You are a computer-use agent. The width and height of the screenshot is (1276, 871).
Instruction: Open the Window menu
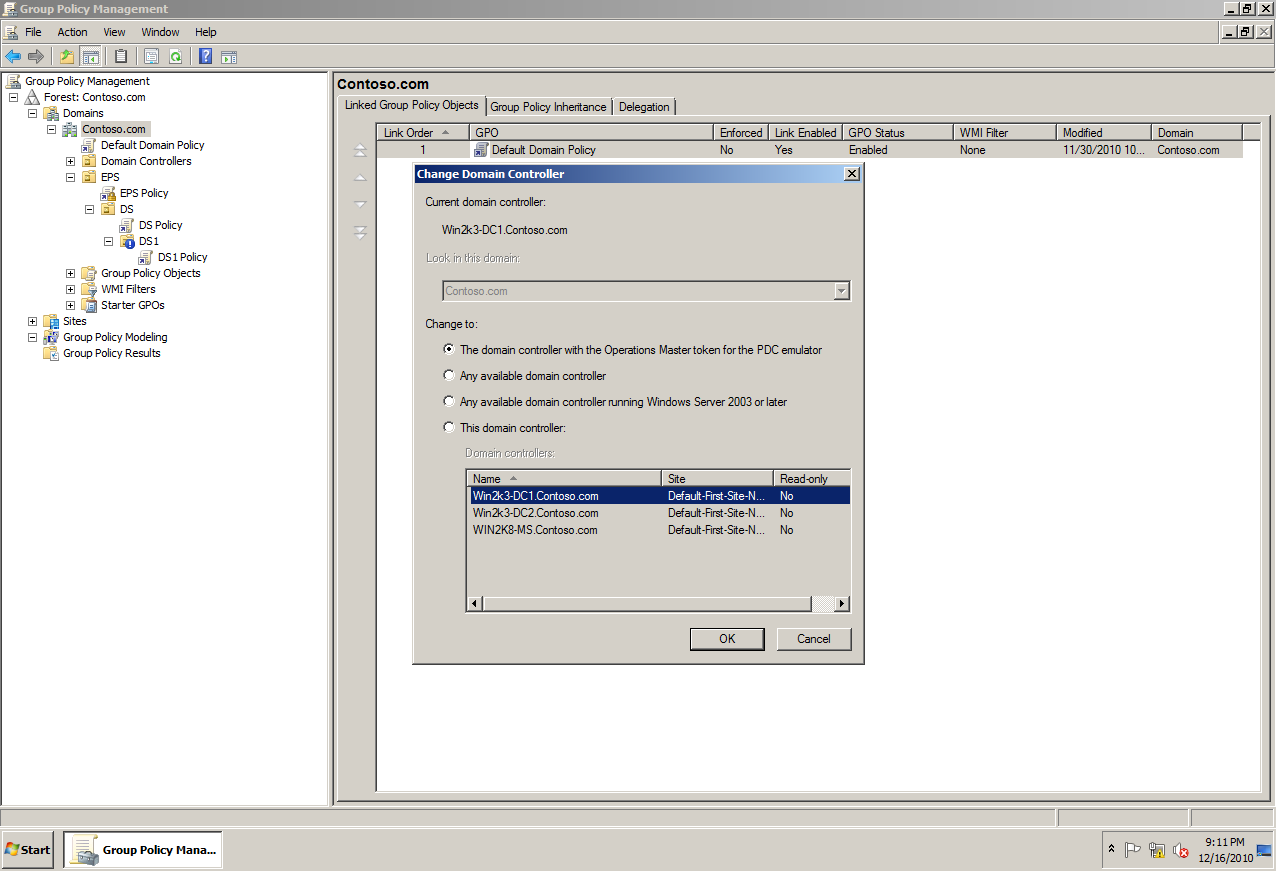click(x=160, y=32)
